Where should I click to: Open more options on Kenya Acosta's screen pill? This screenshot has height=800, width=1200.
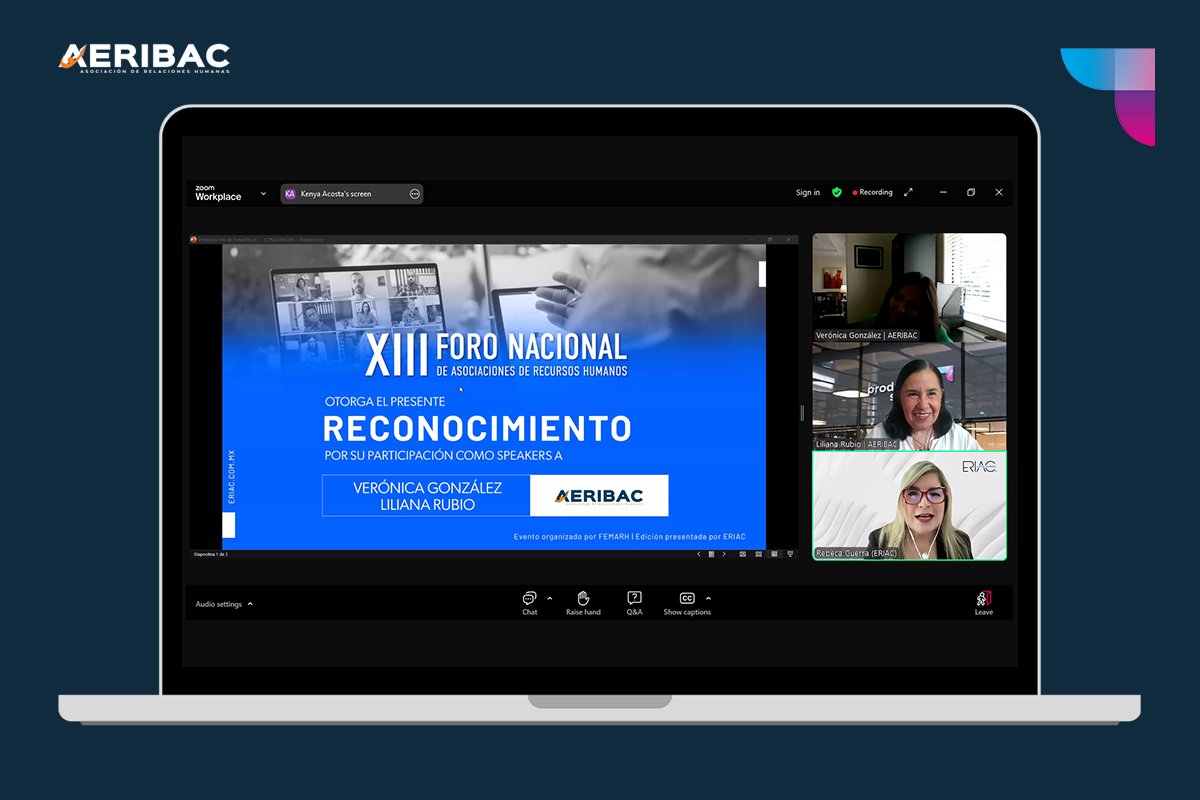click(413, 194)
